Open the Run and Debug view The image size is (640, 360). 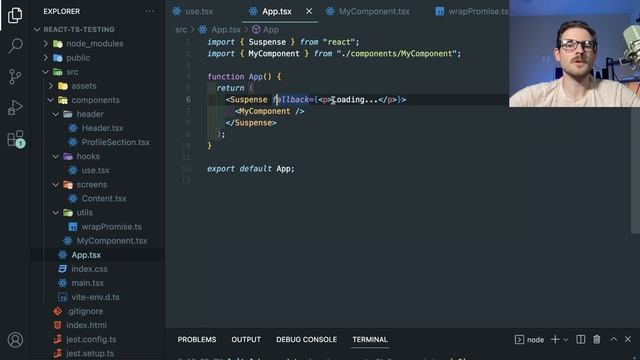click(15, 108)
